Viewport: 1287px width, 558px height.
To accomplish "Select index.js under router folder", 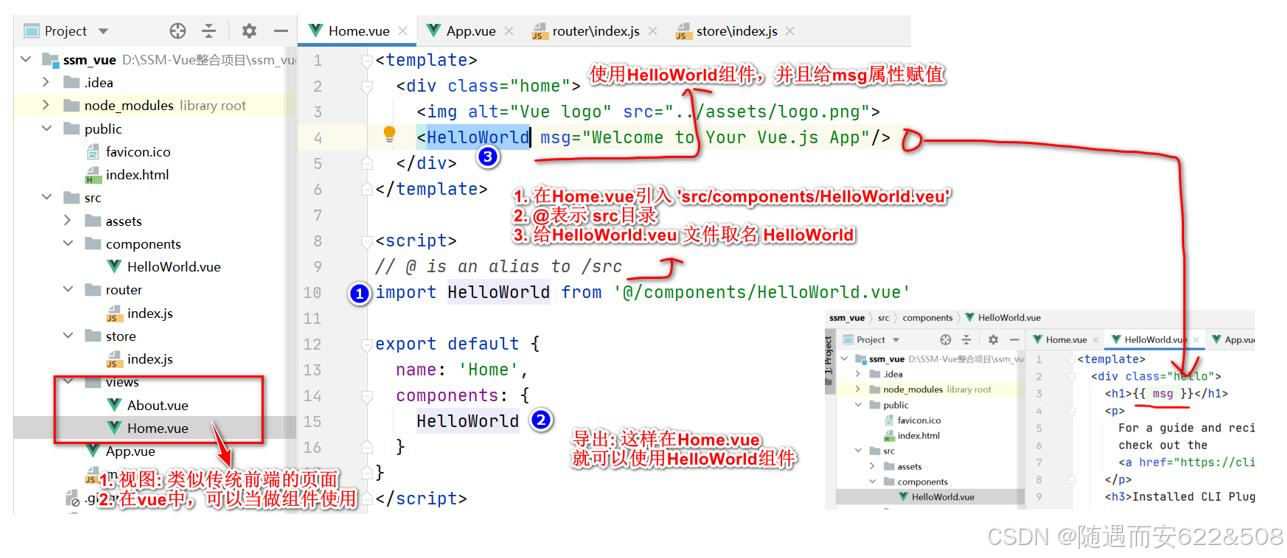I will click(x=150, y=313).
